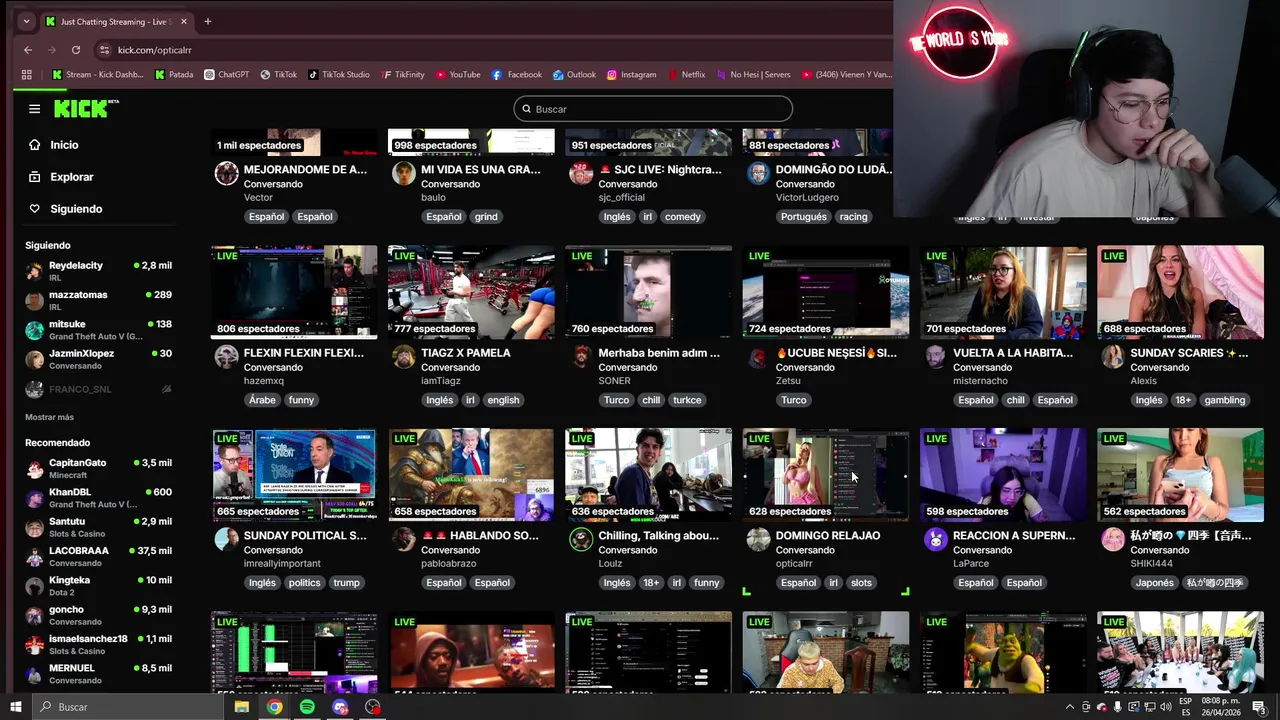
Task: Open DOMINGO RELAJAO stream thumbnail
Action: [x=826, y=475]
